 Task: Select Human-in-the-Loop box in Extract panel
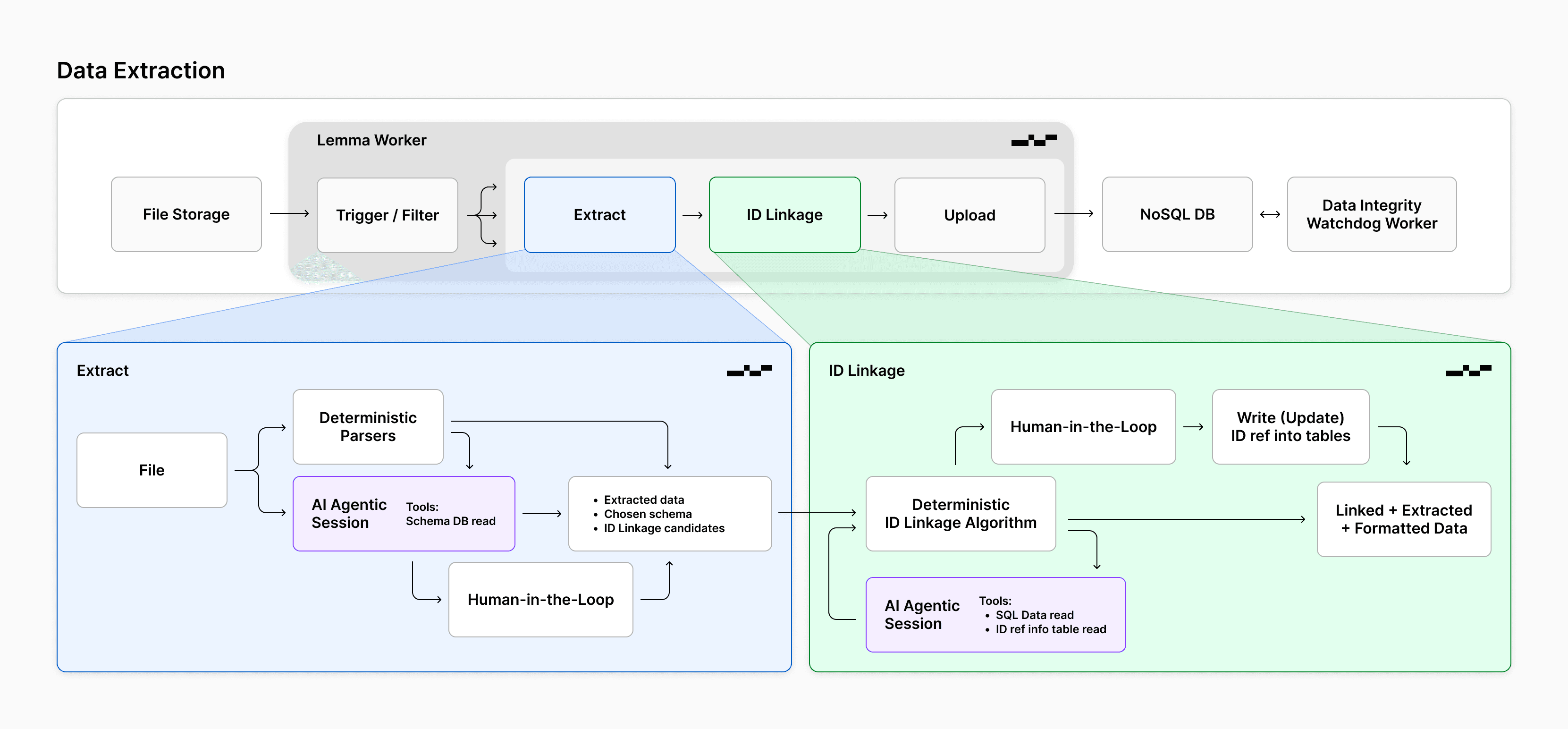(x=540, y=600)
